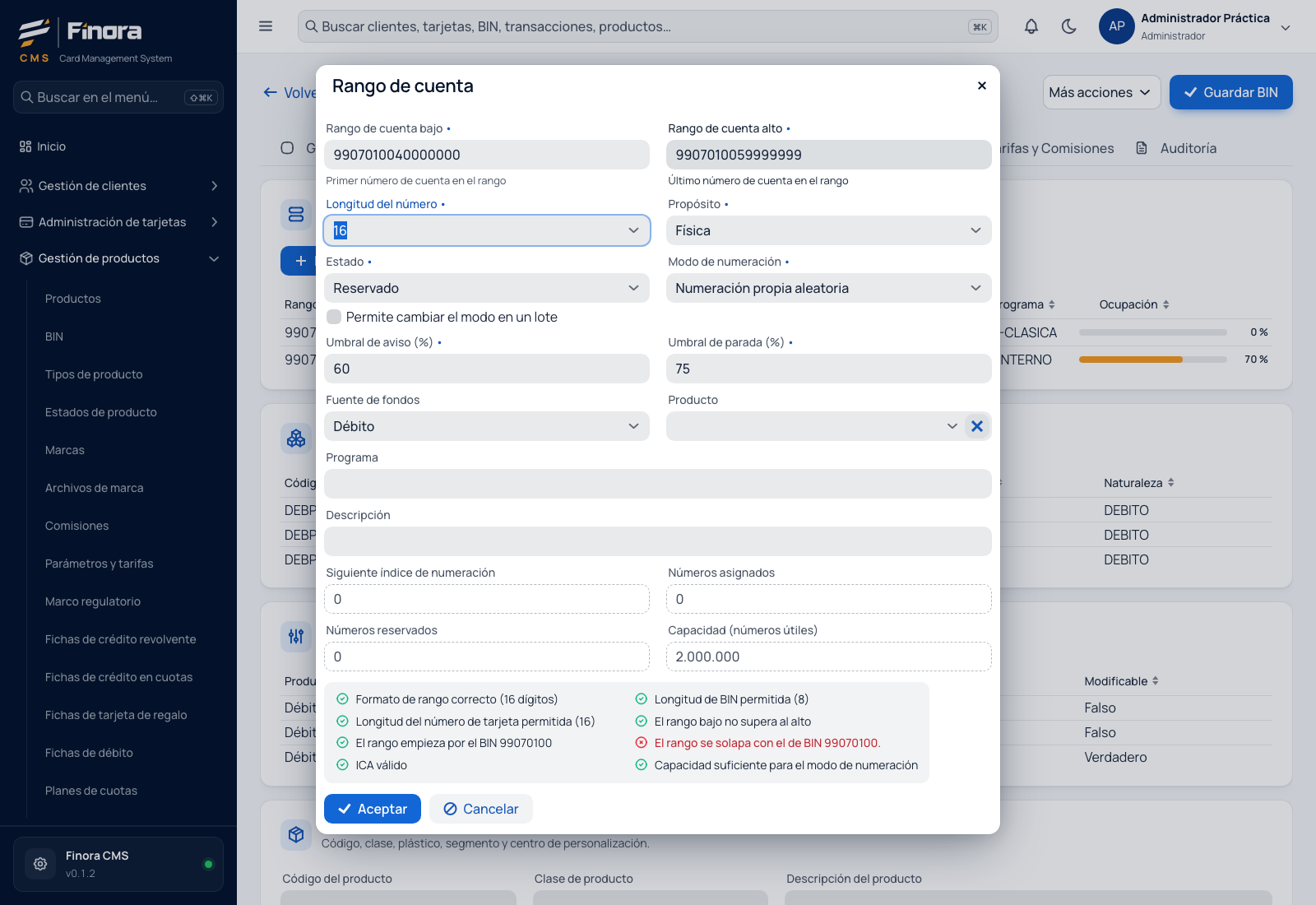Expand the Fuente de fondos dropdown
This screenshot has width=1316, height=905.
tap(487, 426)
